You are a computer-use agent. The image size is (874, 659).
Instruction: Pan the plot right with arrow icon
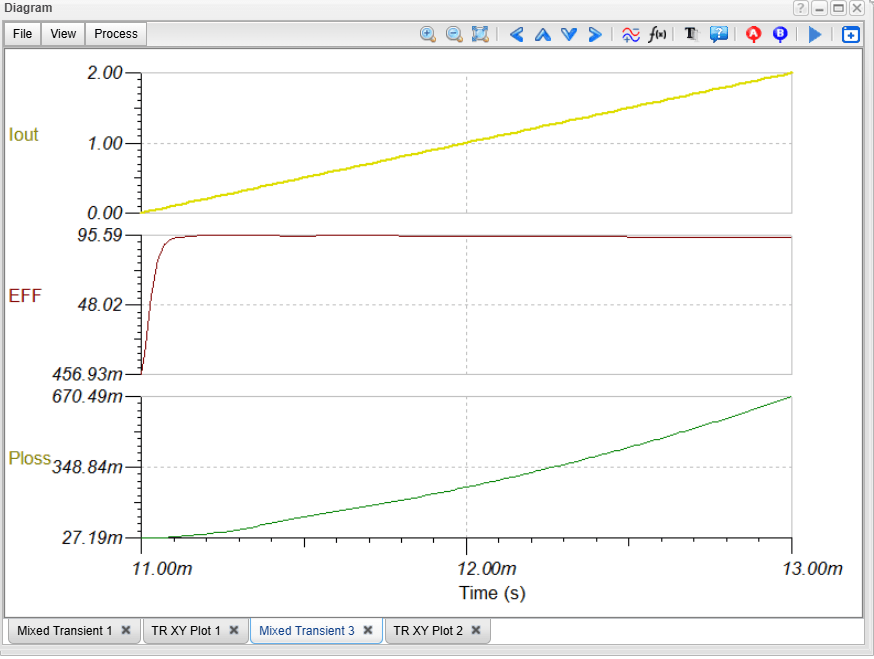click(595, 34)
